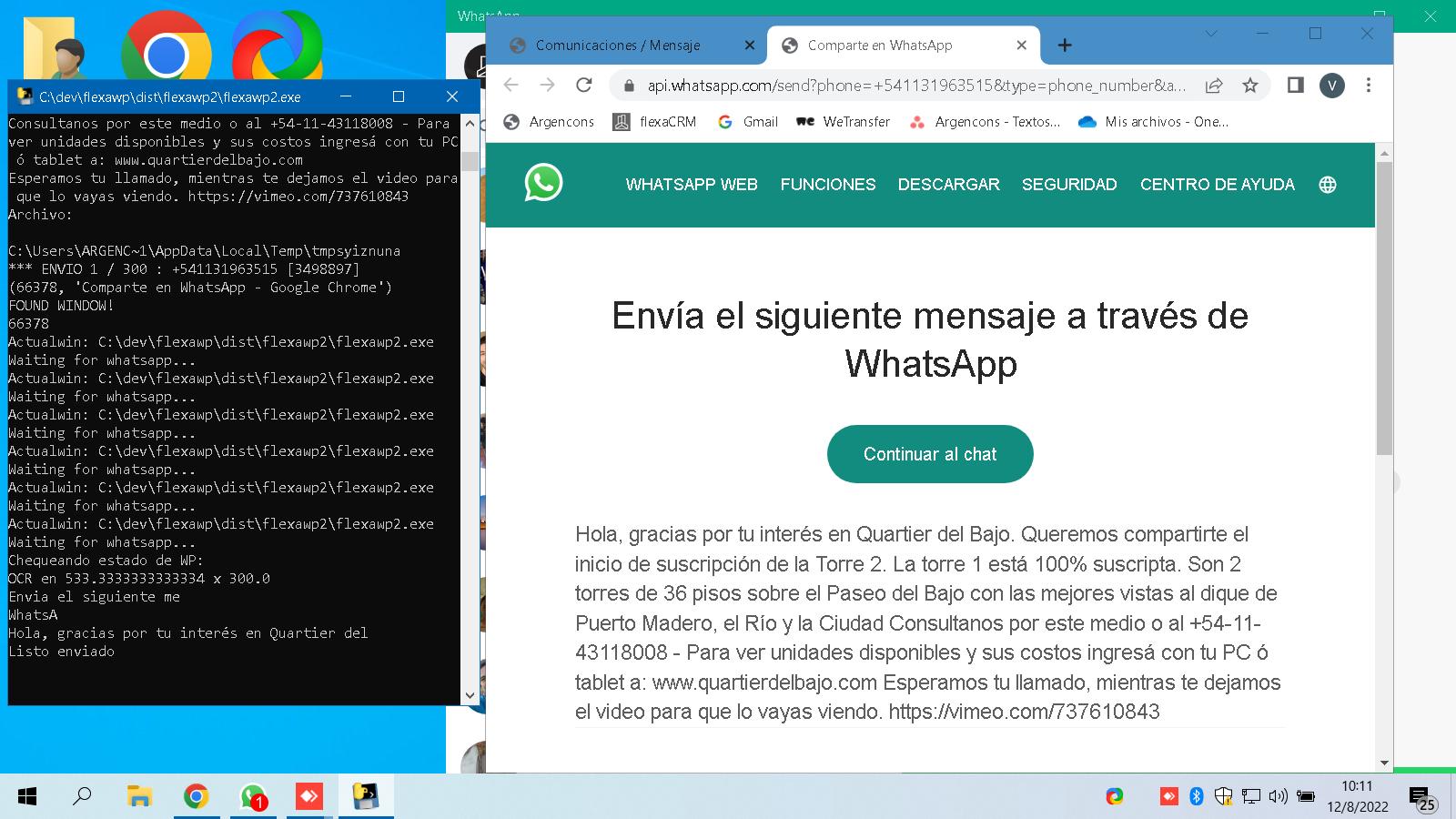Select the Comparte en WhatsApp tab
Image resolution: width=1456 pixels, height=819 pixels.
pyautogui.click(x=880, y=45)
